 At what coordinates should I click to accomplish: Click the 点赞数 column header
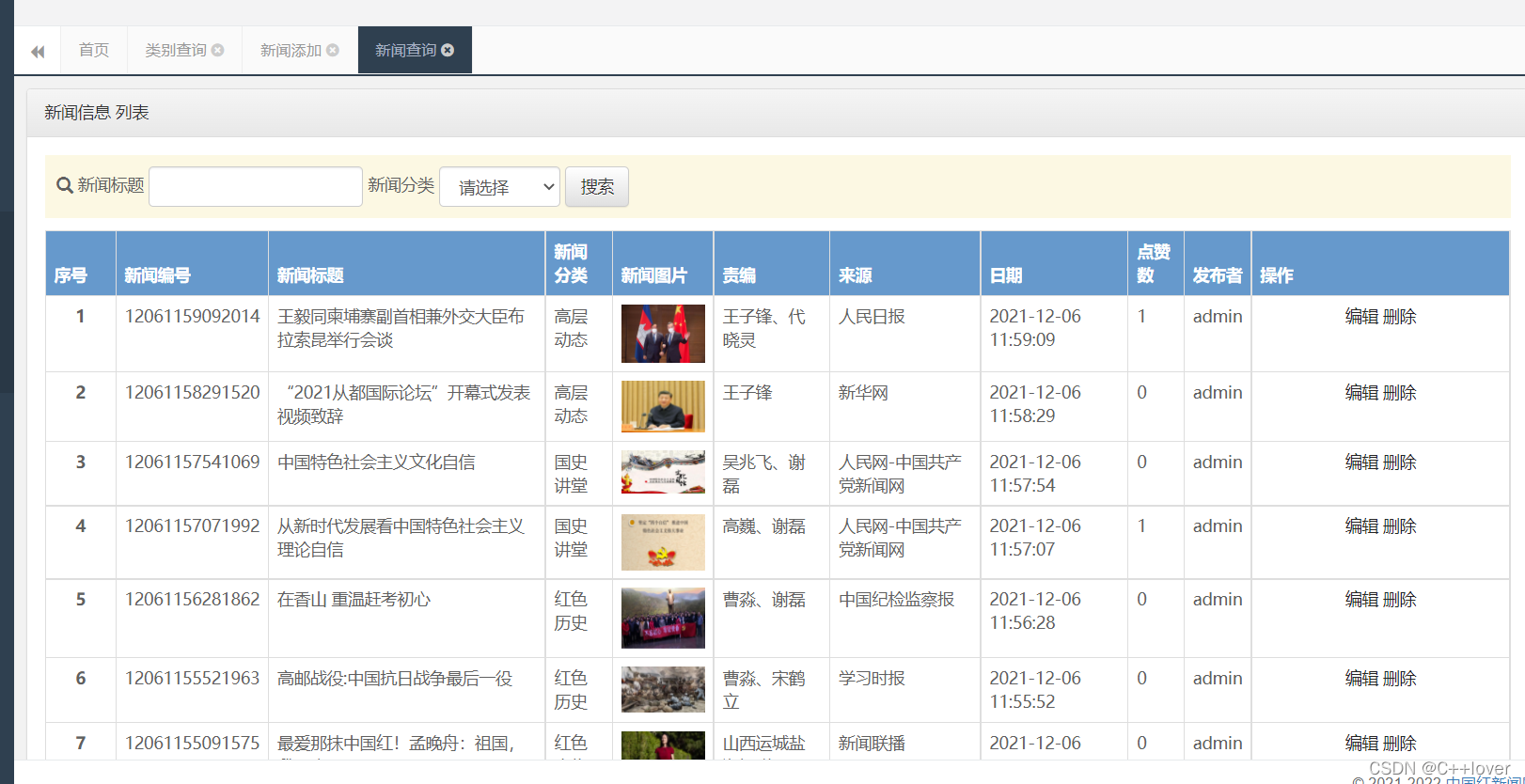[1154, 263]
